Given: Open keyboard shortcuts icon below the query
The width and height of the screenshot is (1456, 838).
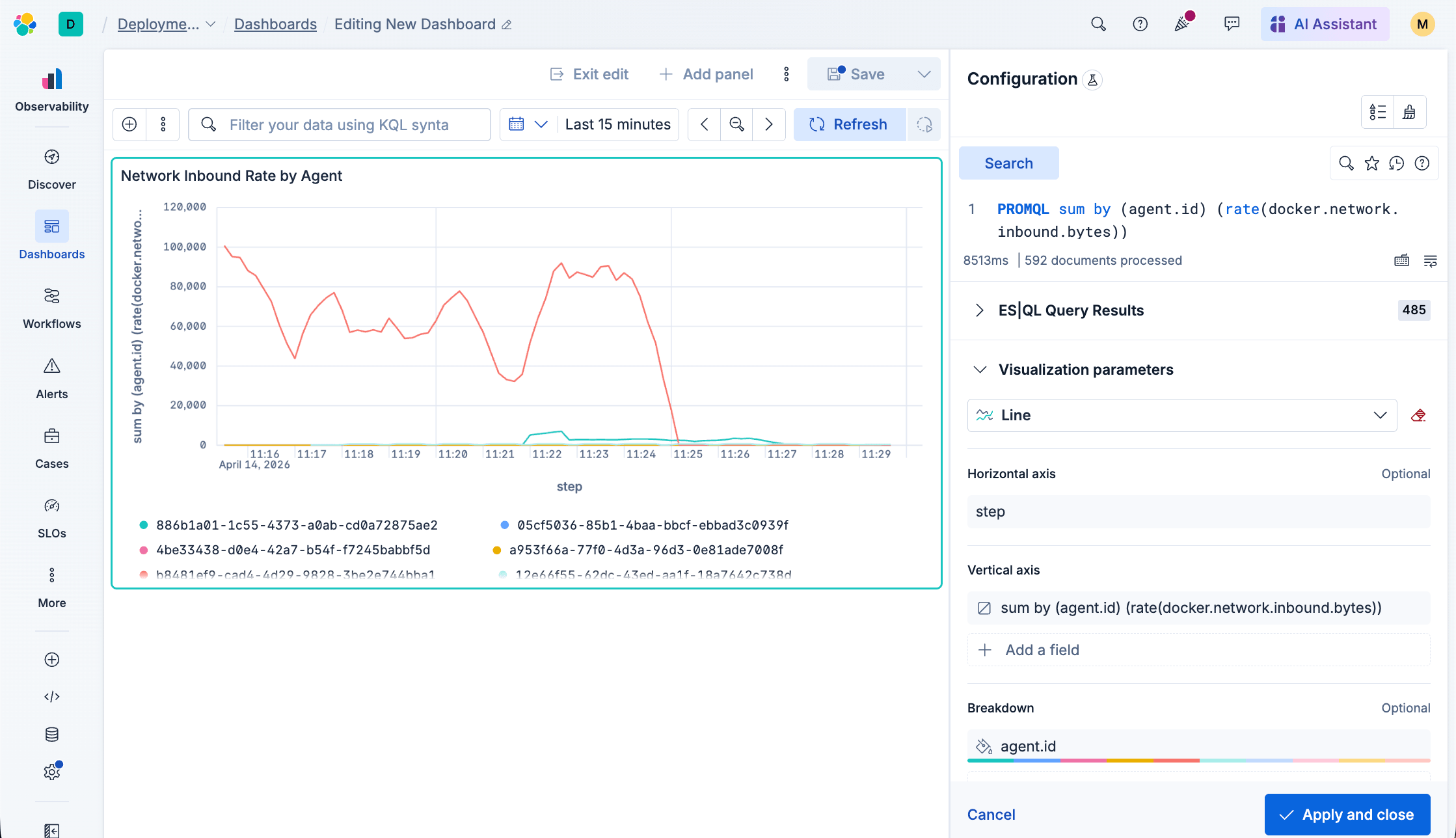Looking at the screenshot, I should pos(1402,260).
